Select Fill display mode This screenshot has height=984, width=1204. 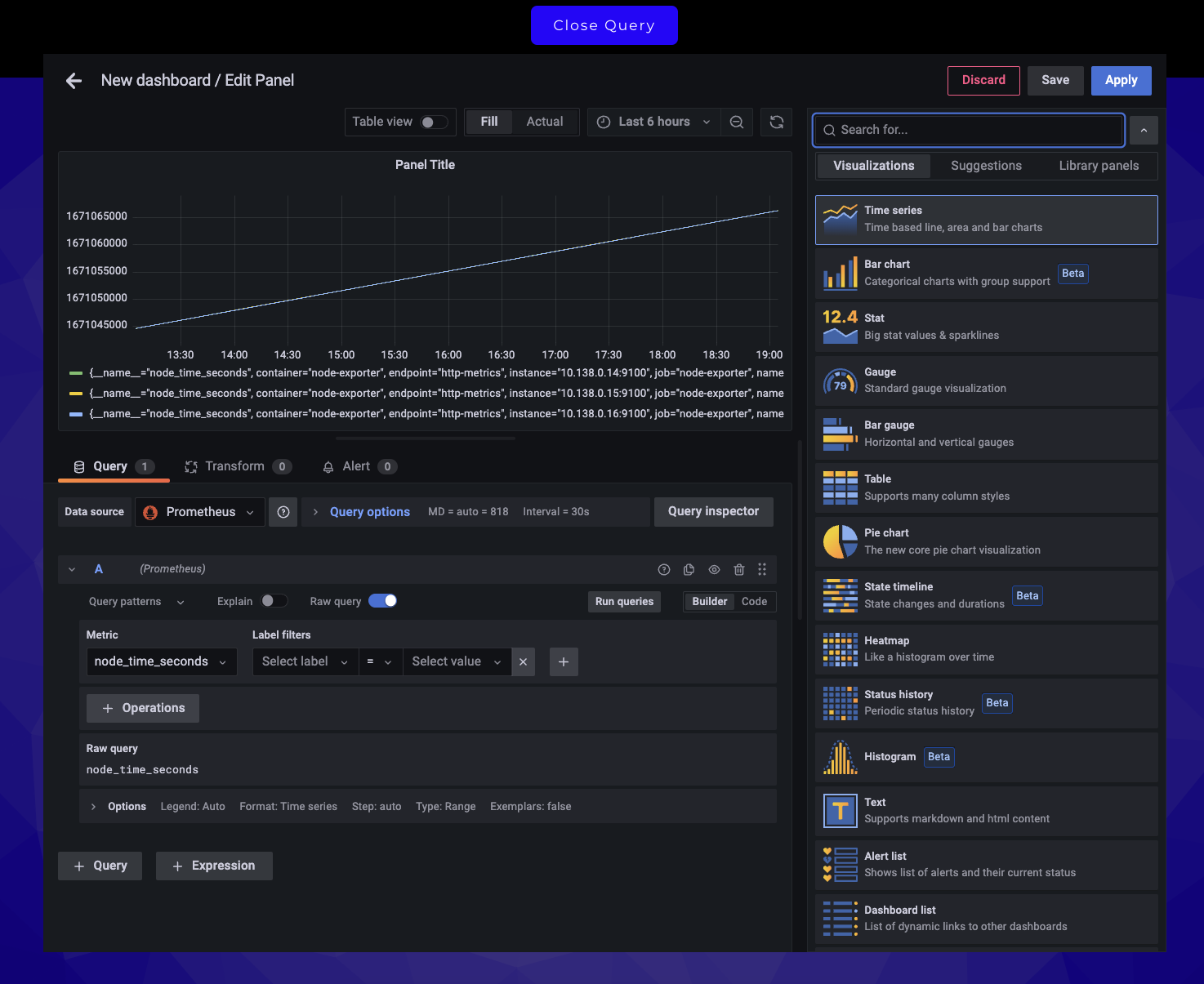click(489, 122)
